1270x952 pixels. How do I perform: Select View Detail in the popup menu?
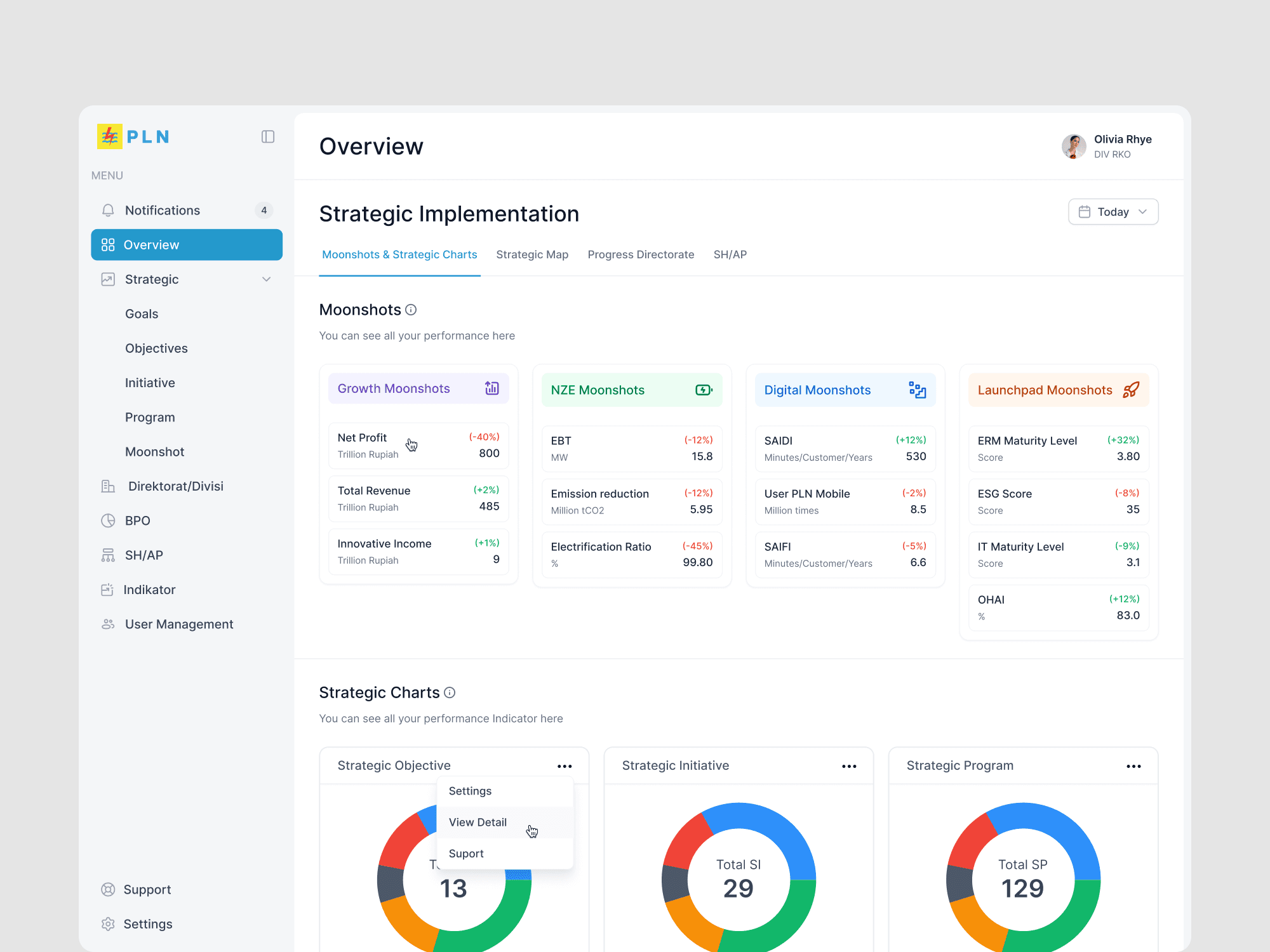tap(505, 823)
